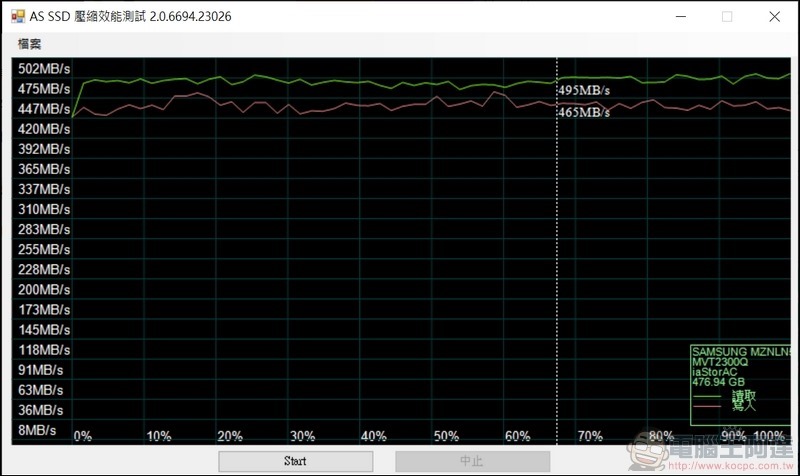
Task: Click the 255MB/s axis label
Action: pos(44,249)
